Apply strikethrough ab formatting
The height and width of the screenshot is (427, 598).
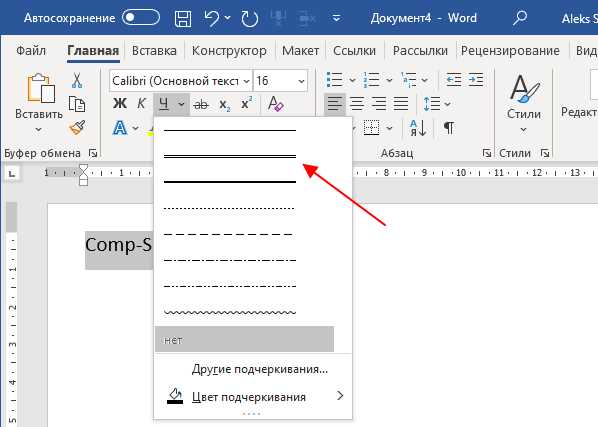click(x=201, y=104)
